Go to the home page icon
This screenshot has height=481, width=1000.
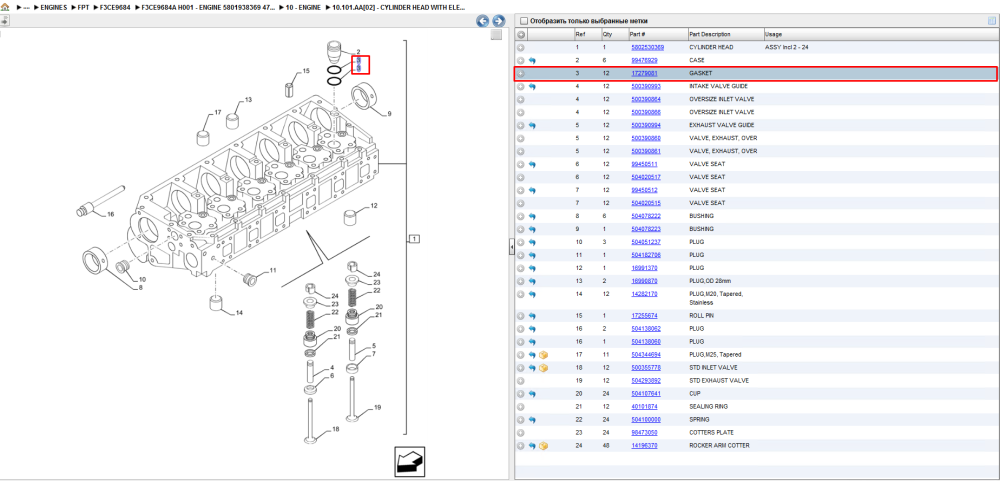(x=5, y=7)
